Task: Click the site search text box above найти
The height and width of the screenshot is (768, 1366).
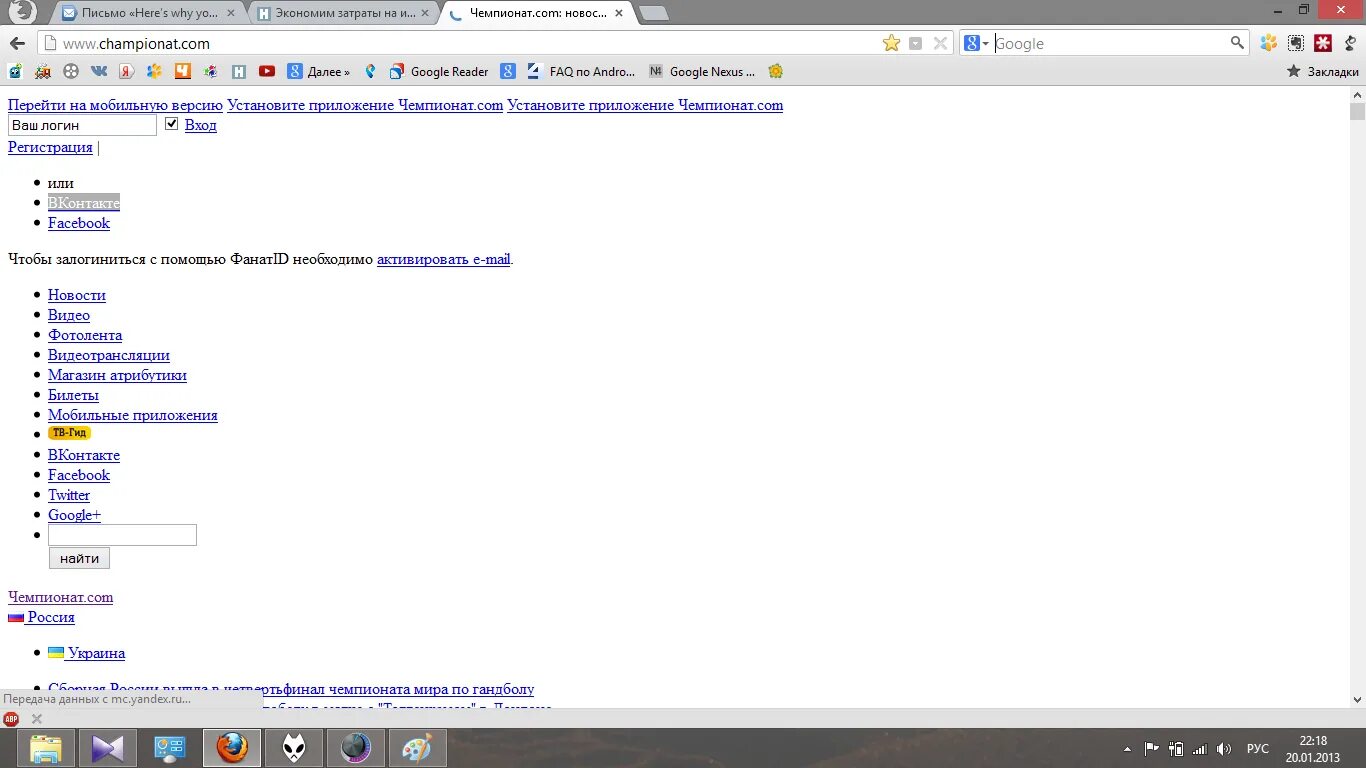Action: point(122,535)
